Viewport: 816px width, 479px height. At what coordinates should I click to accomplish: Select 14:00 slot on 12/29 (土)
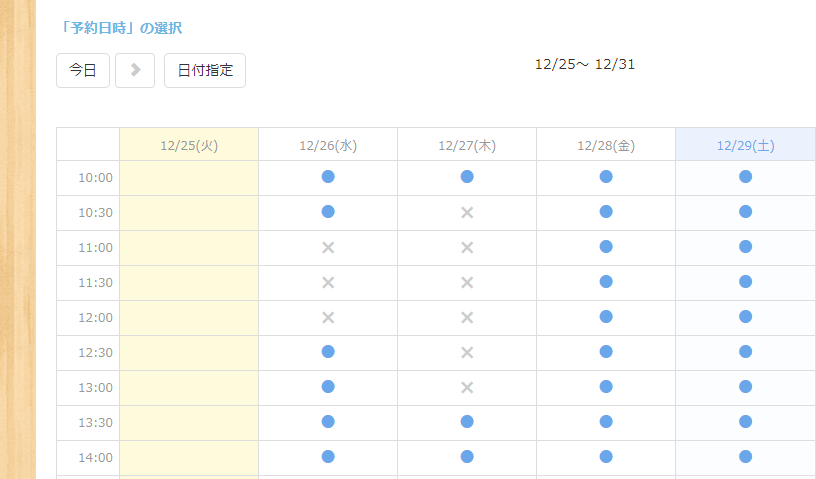click(745, 457)
